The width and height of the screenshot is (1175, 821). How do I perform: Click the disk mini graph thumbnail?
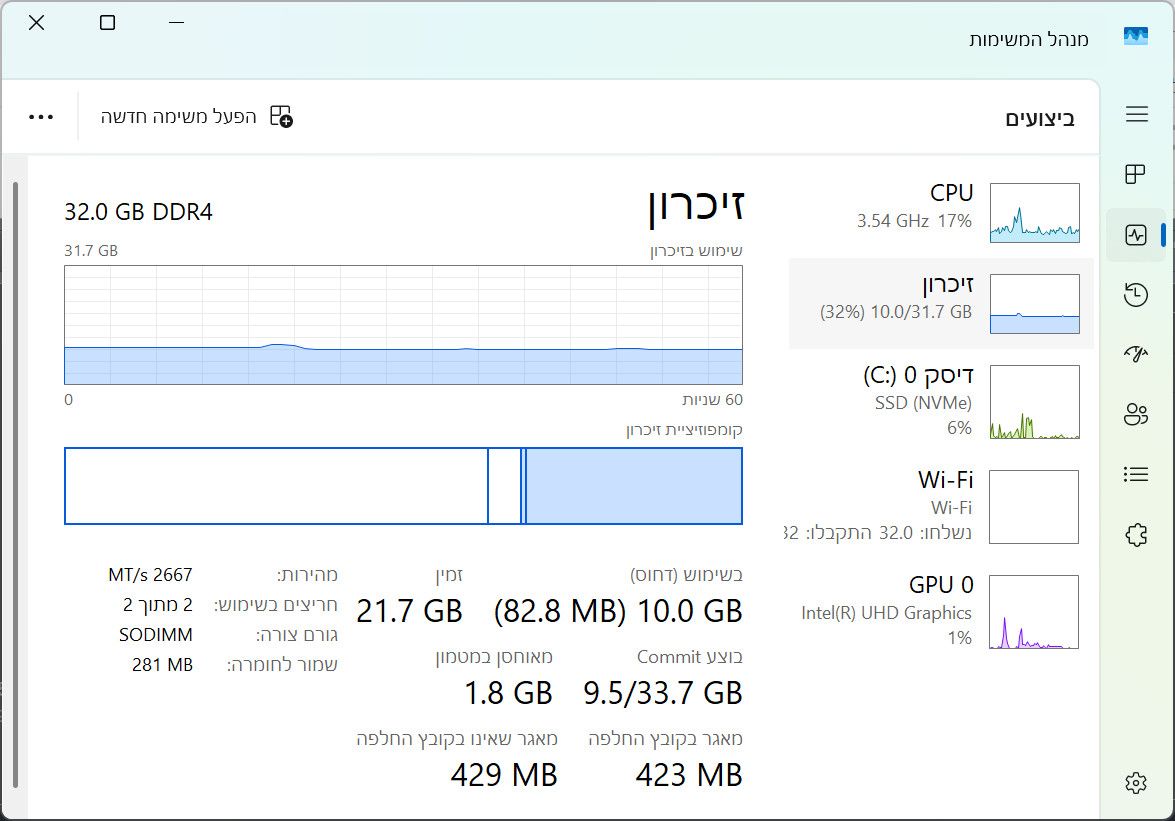tap(1034, 402)
